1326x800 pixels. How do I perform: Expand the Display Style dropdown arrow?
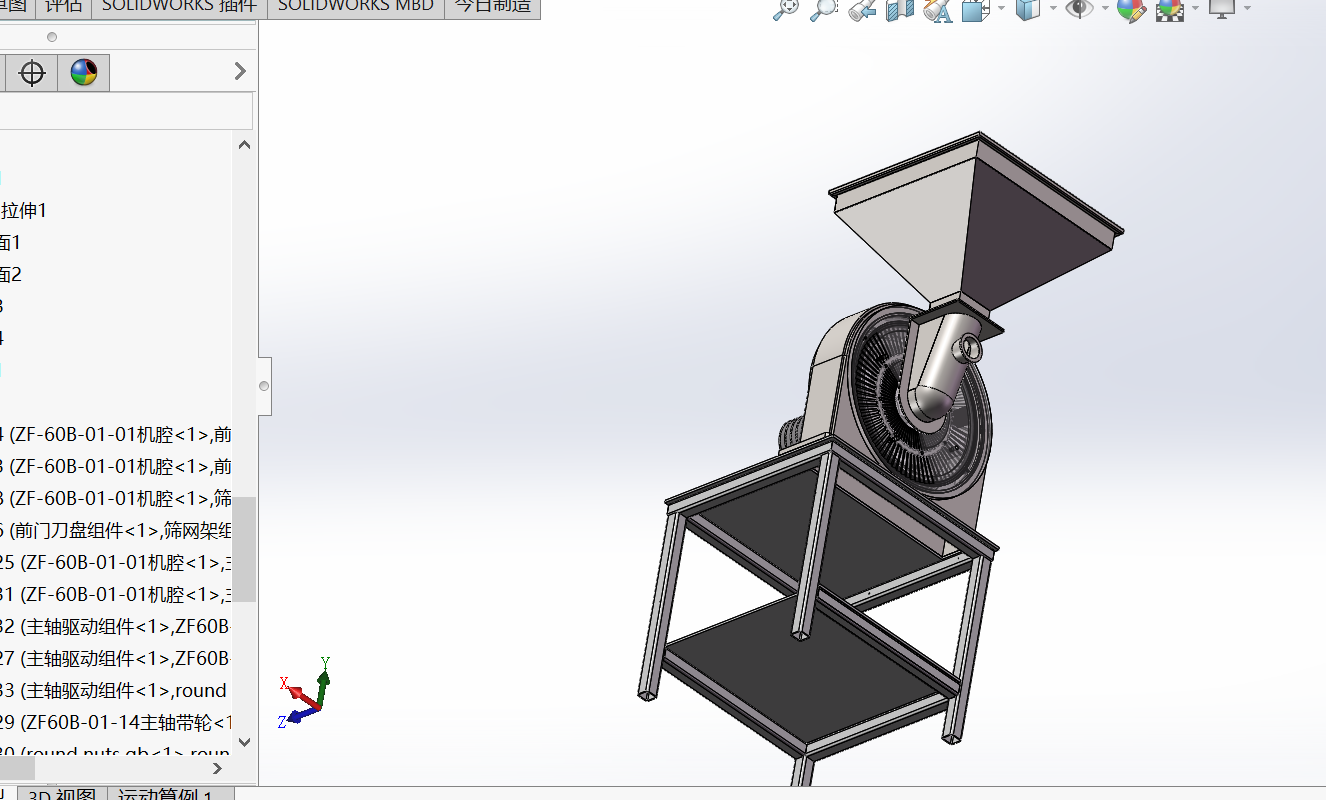point(1053,9)
